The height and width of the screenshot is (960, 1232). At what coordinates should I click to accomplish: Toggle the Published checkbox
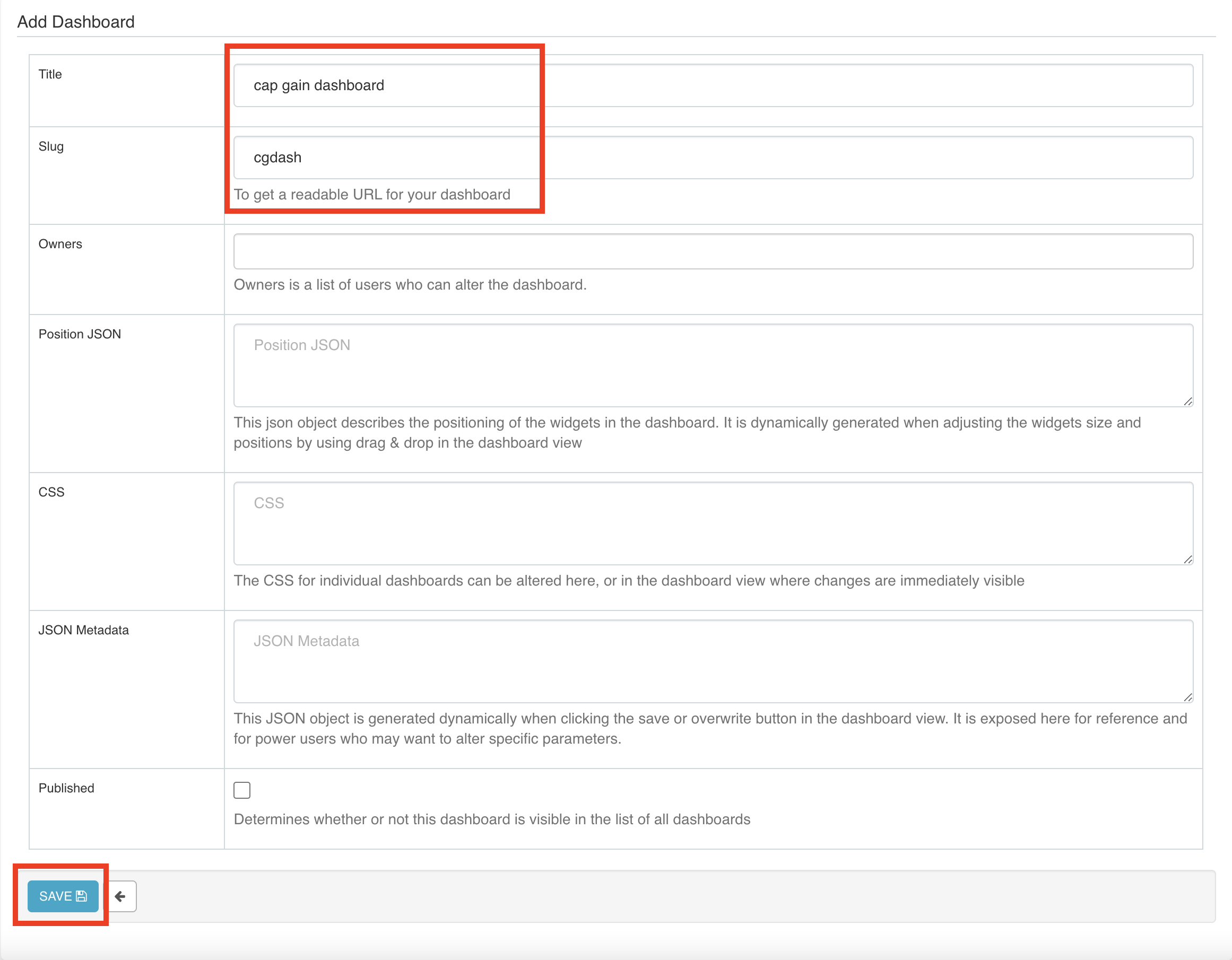[242, 790]
